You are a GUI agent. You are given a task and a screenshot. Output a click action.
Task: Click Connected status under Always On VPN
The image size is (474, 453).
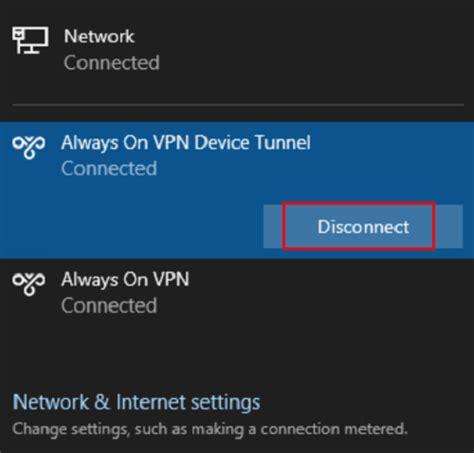click(109, 305)
